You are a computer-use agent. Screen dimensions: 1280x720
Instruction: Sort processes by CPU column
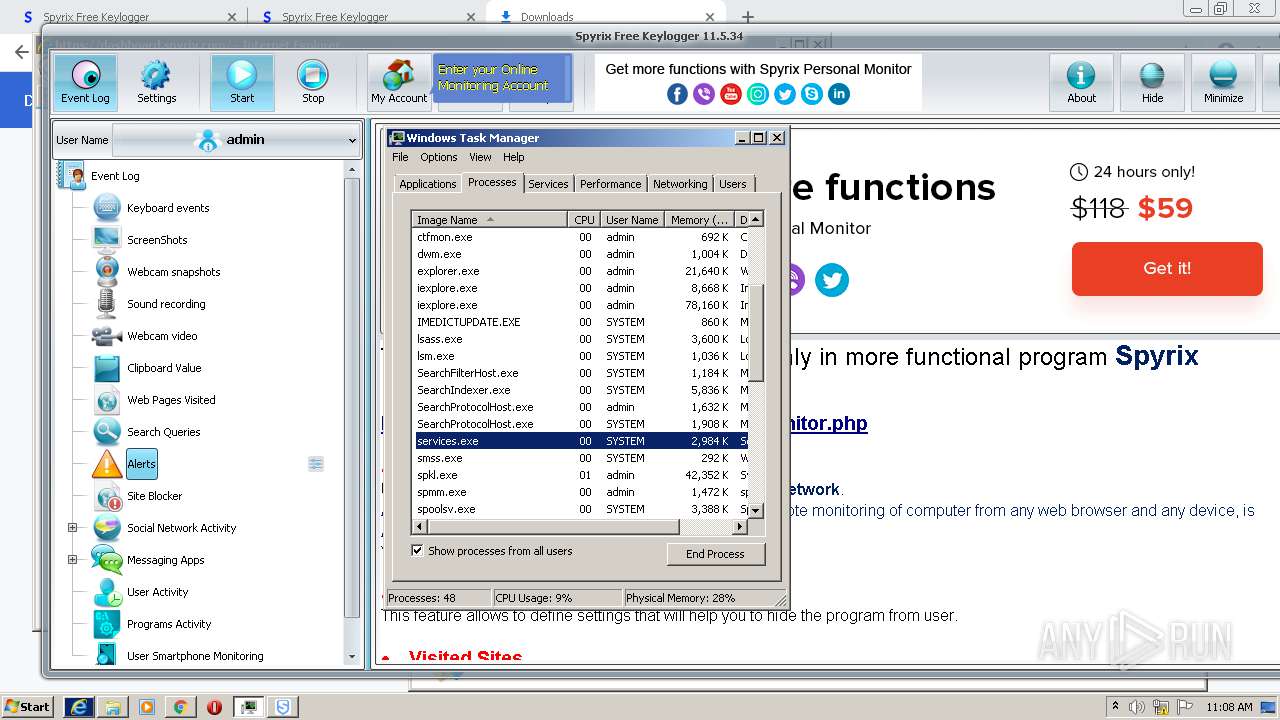(584, 220)
